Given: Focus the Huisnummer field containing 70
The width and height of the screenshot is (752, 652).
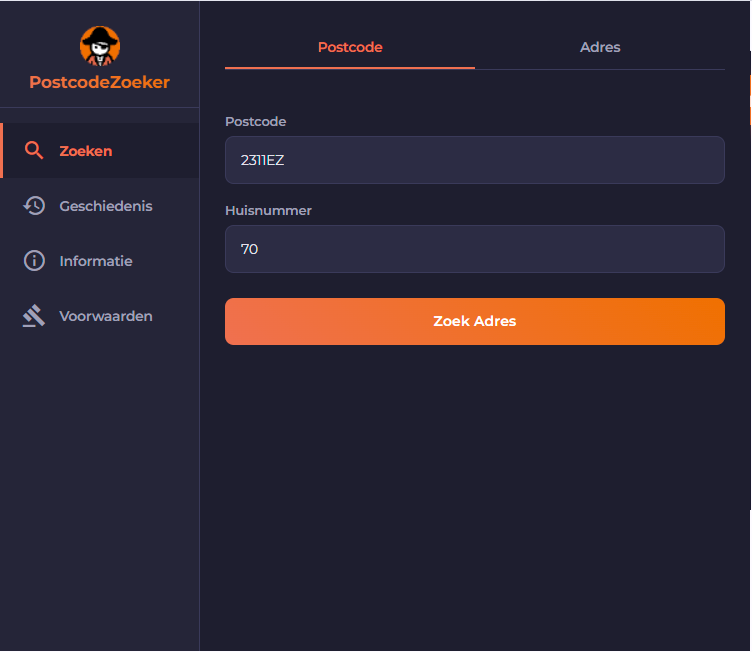Looking at the screenshot, I should tap(474, 249).
